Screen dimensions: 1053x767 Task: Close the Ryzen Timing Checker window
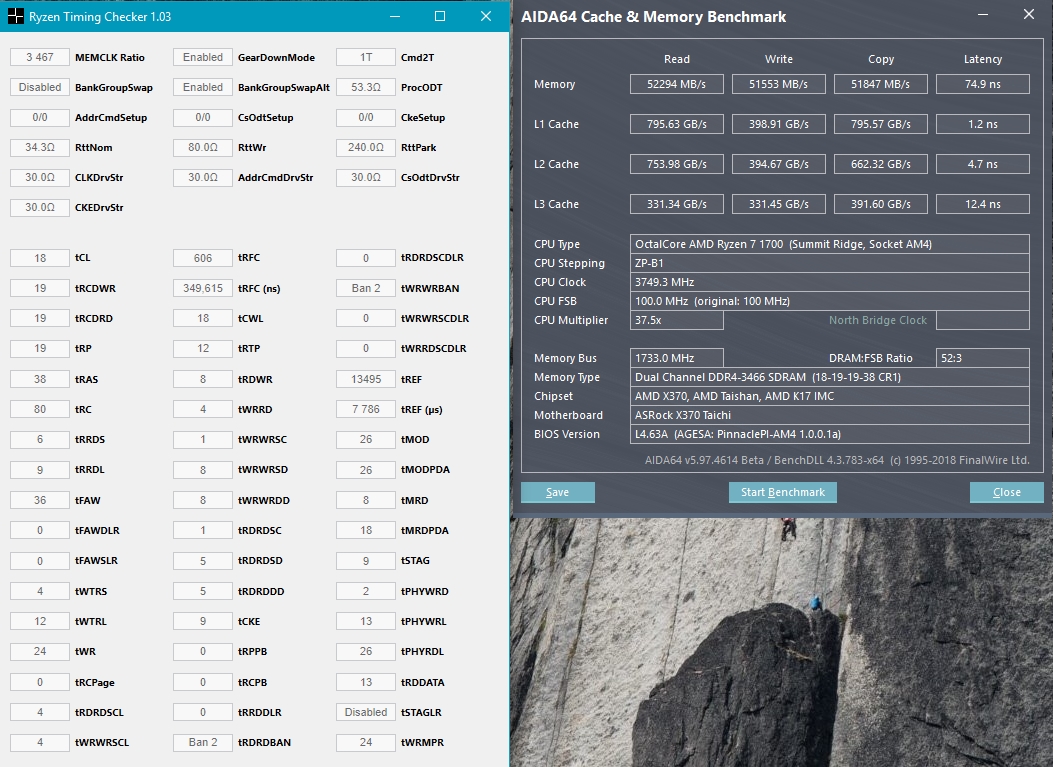point(486,16)
